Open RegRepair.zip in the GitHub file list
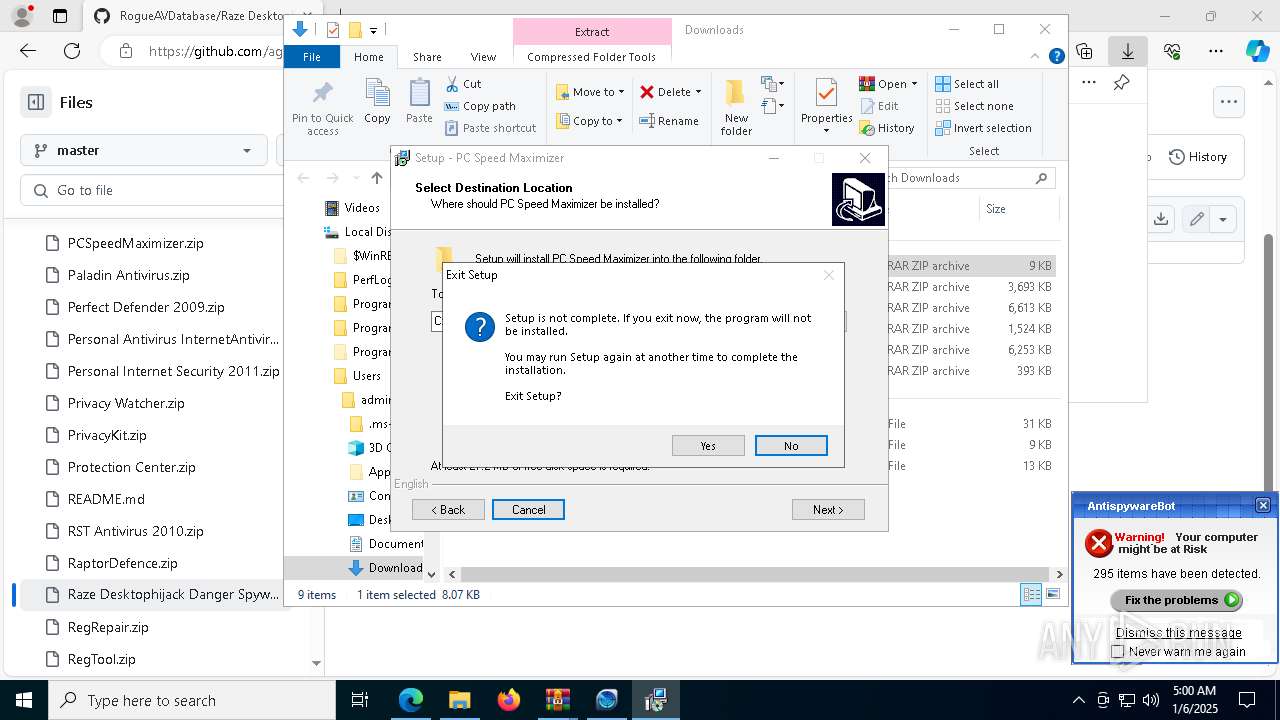This screenshot has width=1280, height=720. 108,627
